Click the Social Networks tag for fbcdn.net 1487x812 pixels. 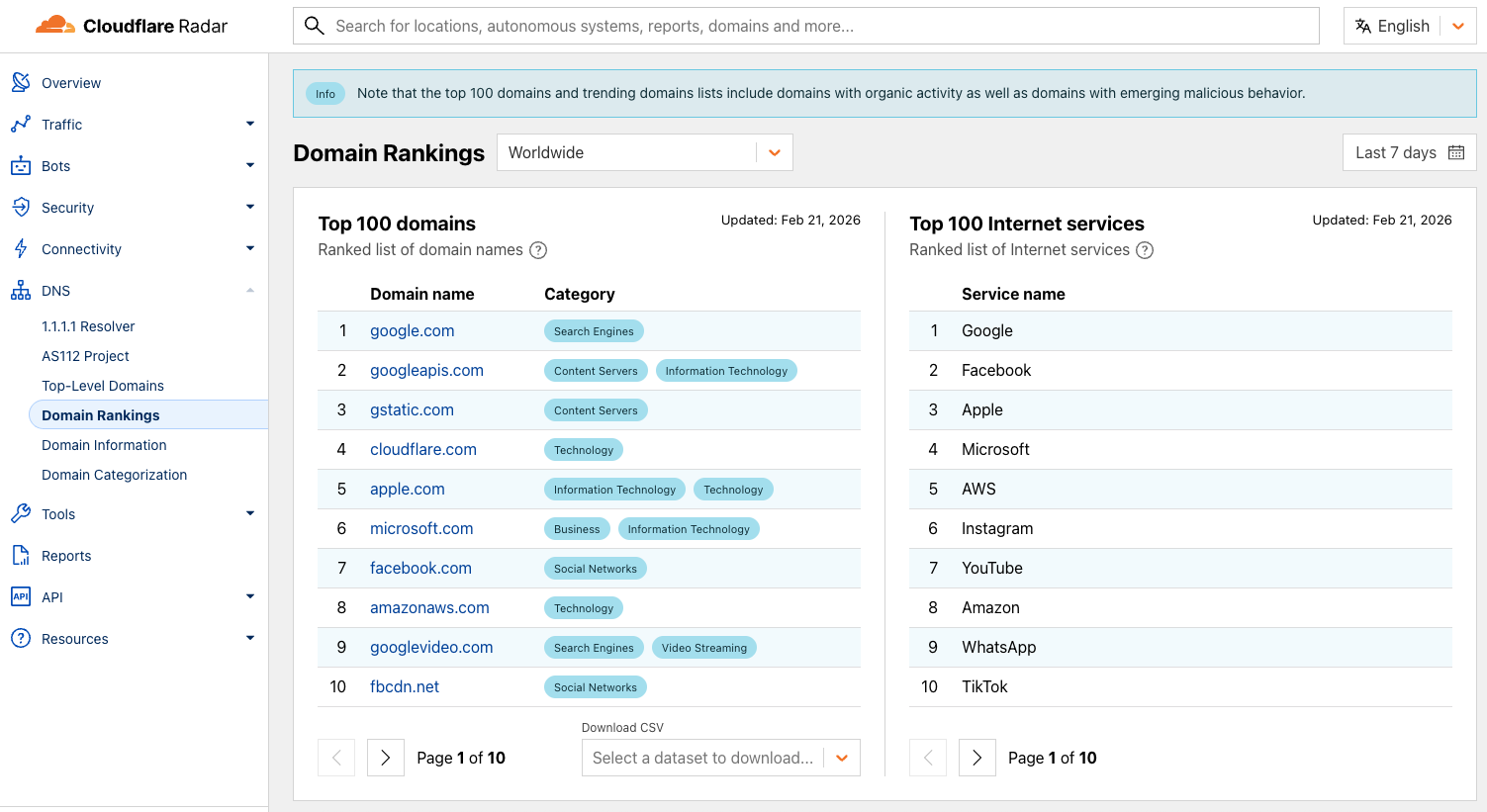pyautogui.click(x=596, y=687)
